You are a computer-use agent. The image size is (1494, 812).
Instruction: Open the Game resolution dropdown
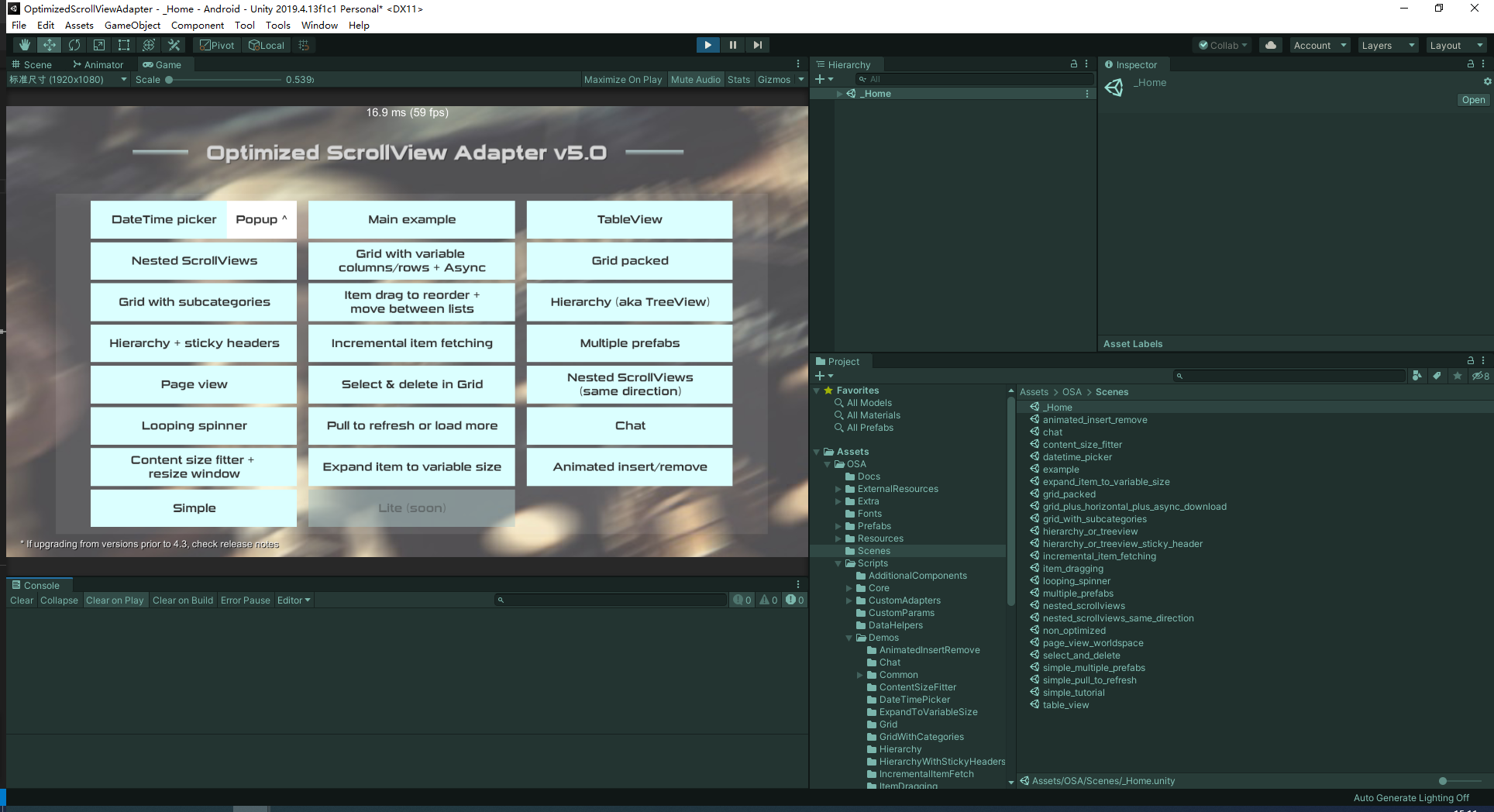tap(68, 79)
